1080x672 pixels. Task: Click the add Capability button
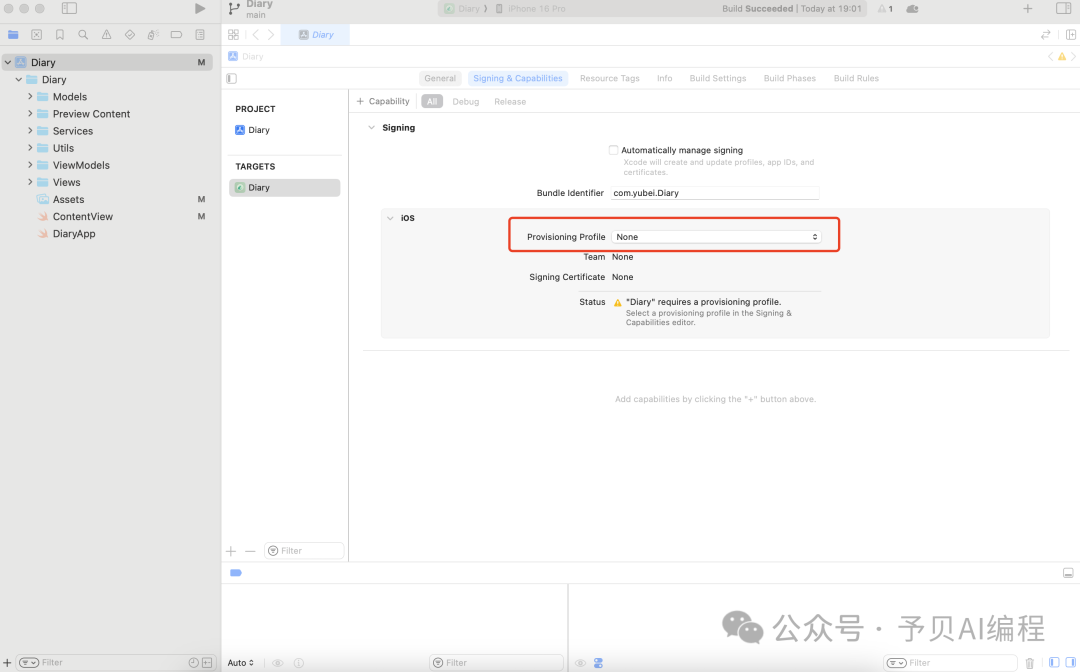[x=383, y=101]
